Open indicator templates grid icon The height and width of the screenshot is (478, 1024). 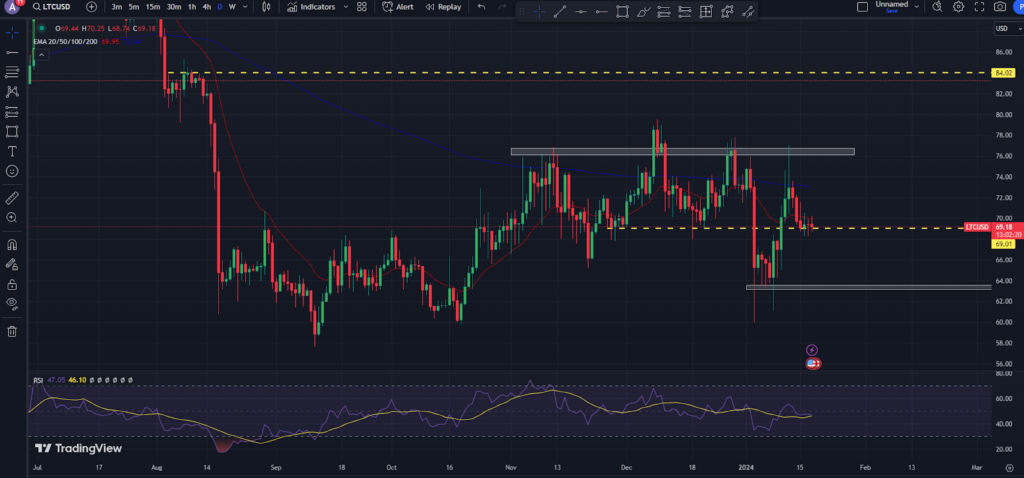pos(361,7)
